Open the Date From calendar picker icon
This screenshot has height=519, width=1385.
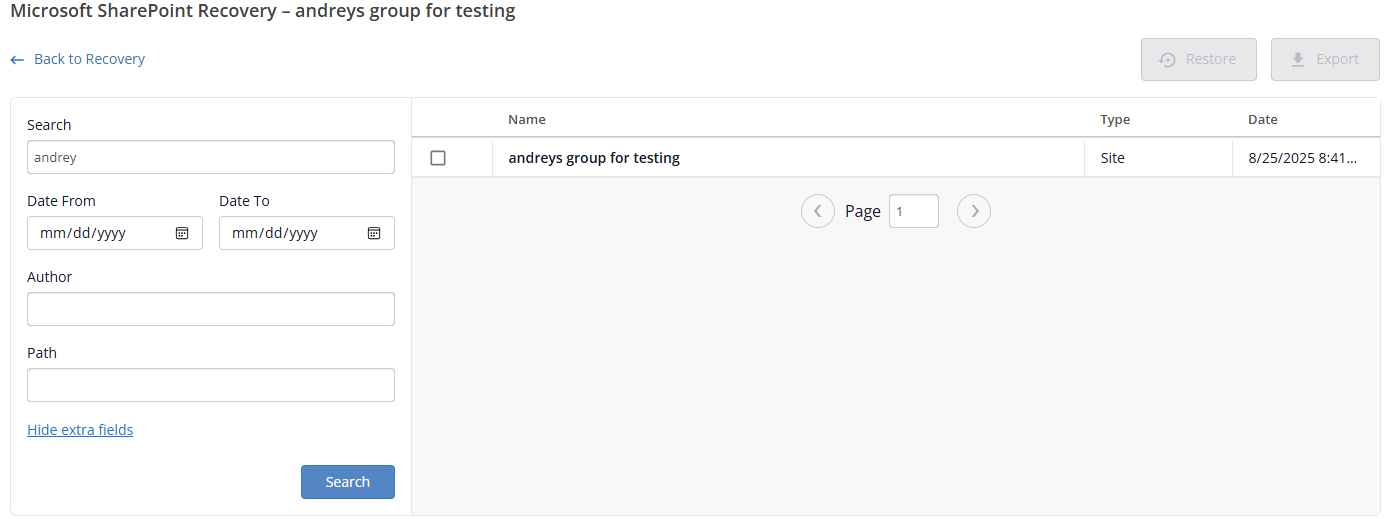coord(182,233)
